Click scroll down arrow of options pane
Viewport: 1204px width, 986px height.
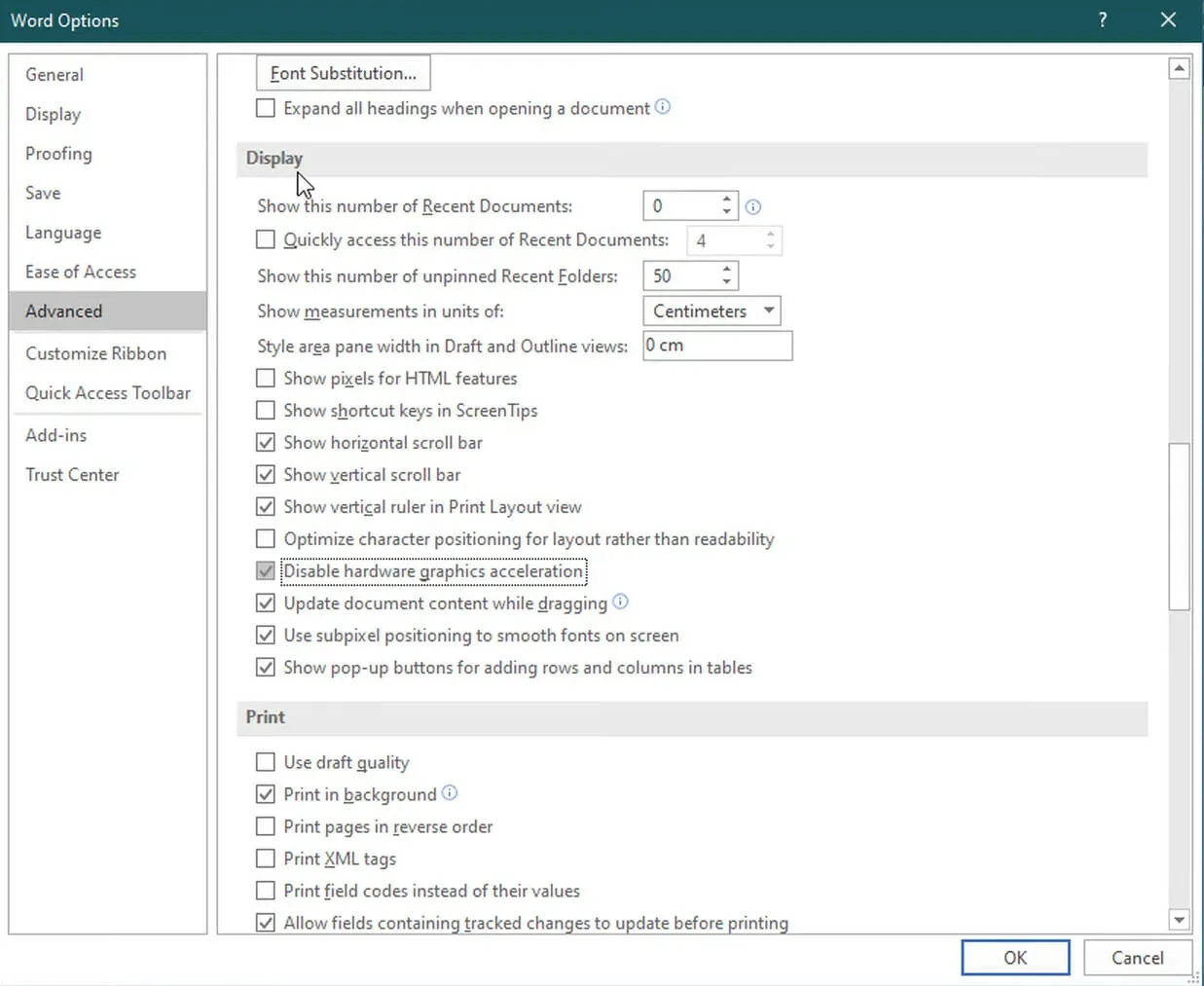pyautogui.click(x=1179, y=920)
